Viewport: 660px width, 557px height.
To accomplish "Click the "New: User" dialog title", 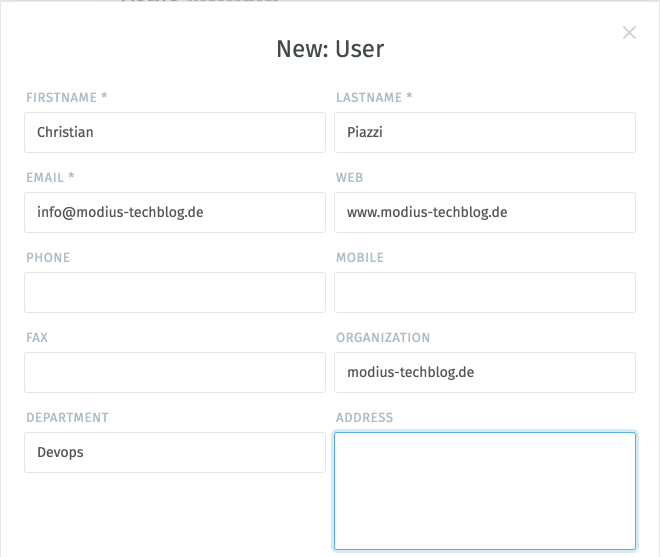I will point(330,49).
